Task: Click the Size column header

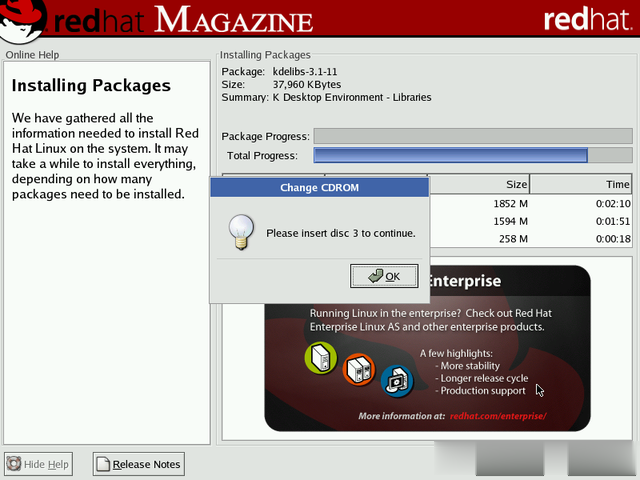Action: pyautogui.click(x=479, y=184)
